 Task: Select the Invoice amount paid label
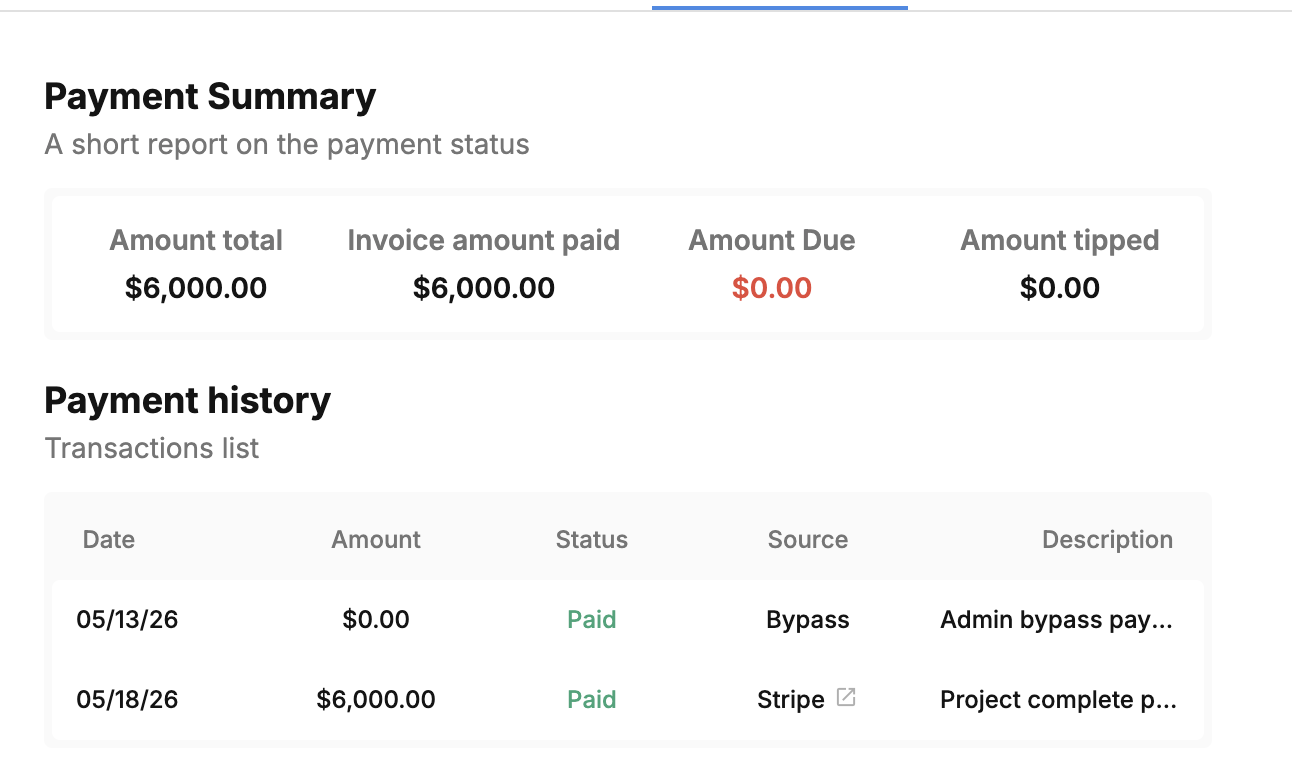(484, 241)
